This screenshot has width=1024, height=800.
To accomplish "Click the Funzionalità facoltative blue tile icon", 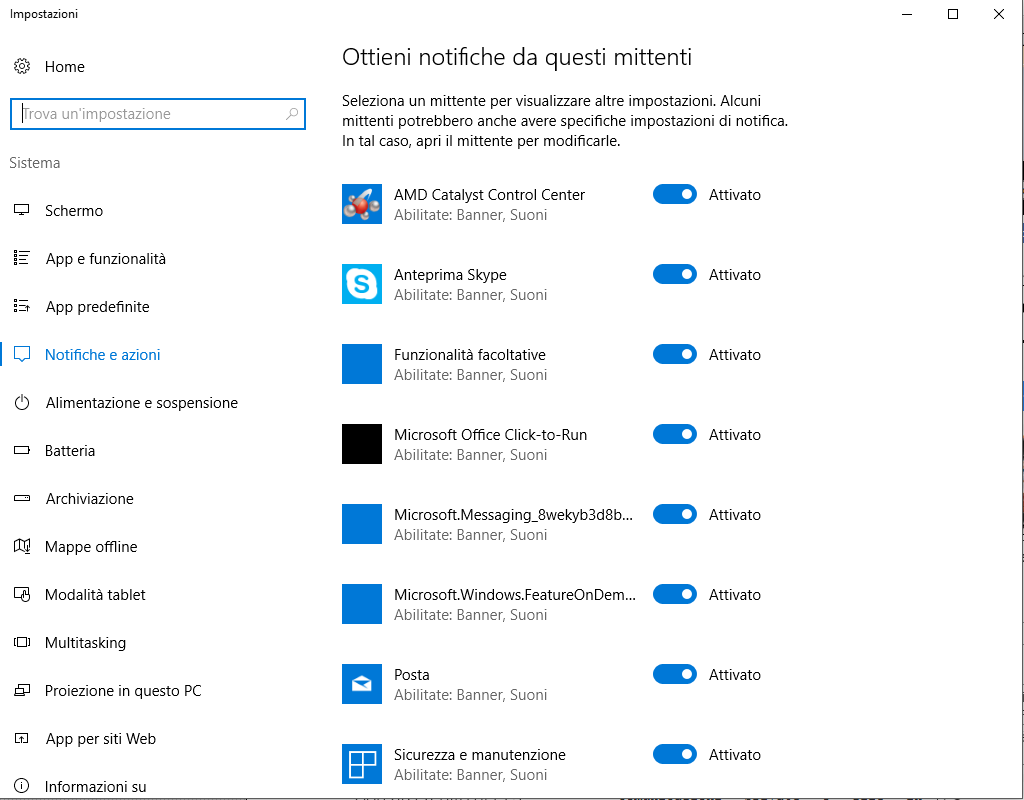I will (x=362, y=364).
